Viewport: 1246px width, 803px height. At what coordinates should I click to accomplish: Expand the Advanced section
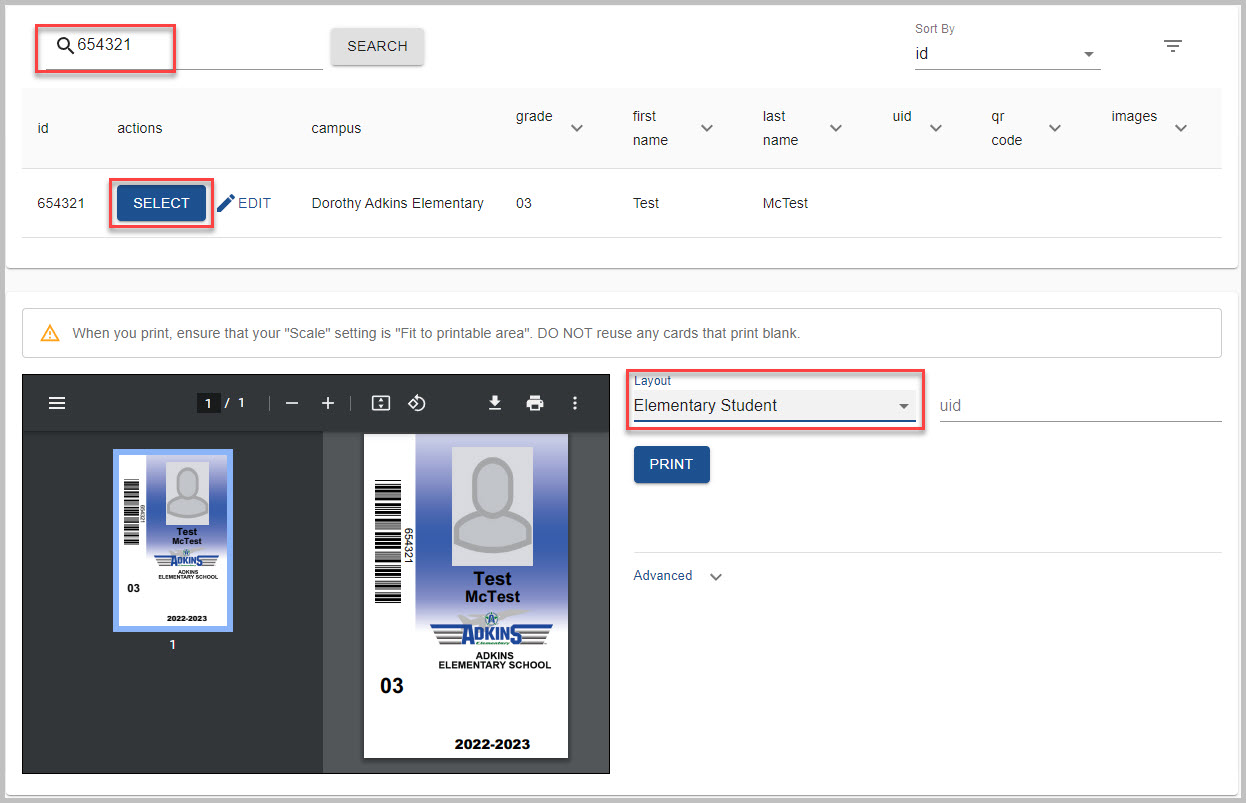(x=677, y=576)
